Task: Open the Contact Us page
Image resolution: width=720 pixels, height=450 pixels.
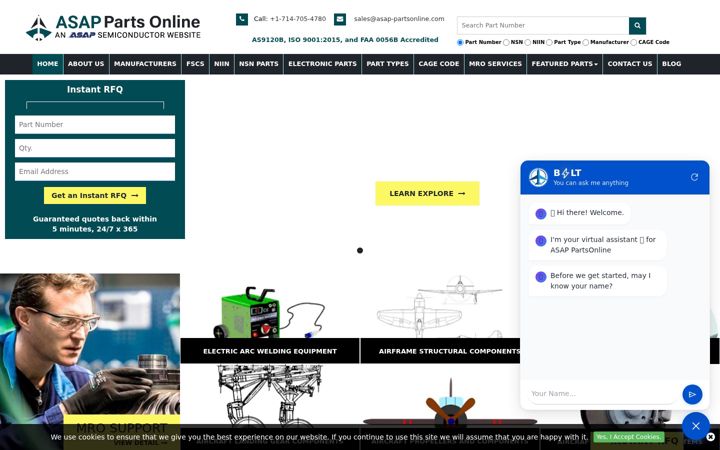Action: [630, 64]
